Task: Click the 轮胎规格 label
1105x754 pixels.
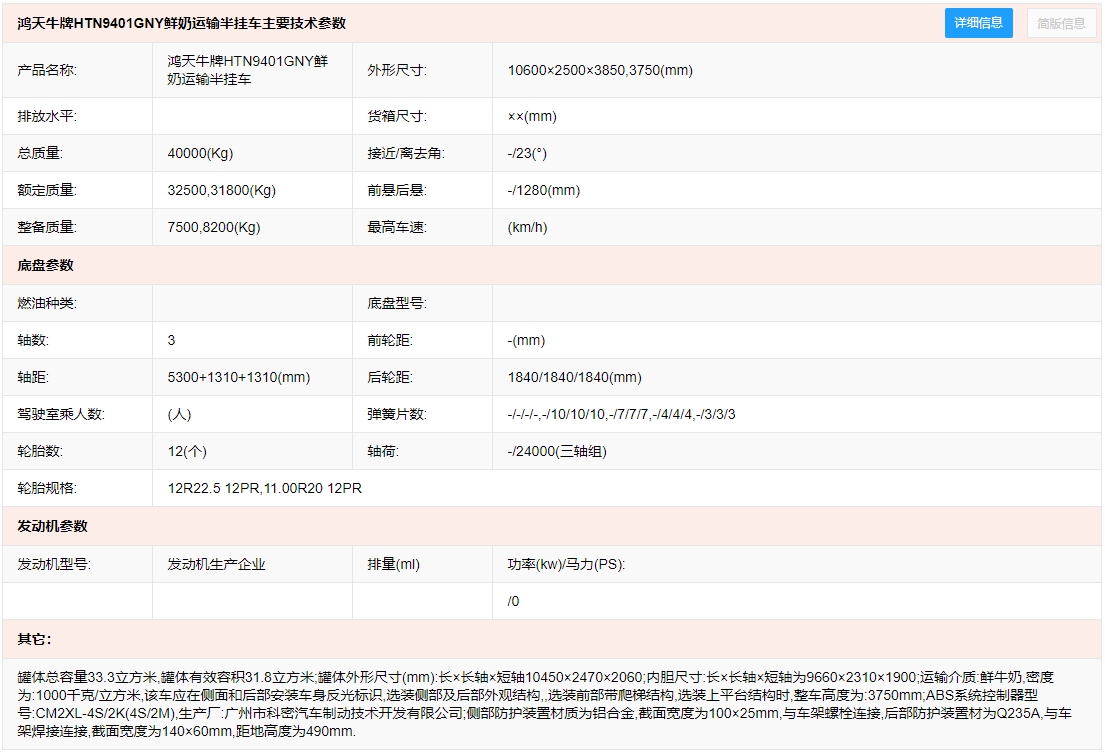Action: [47, 488]
